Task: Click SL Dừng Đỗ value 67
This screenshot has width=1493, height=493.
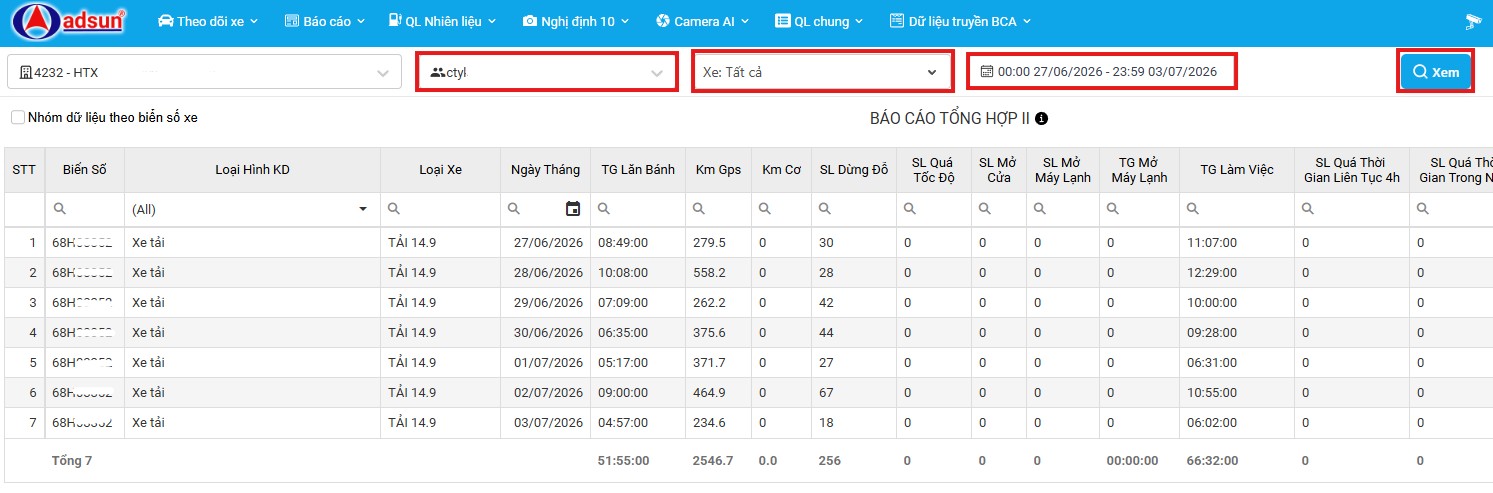Action: (826, 393)
